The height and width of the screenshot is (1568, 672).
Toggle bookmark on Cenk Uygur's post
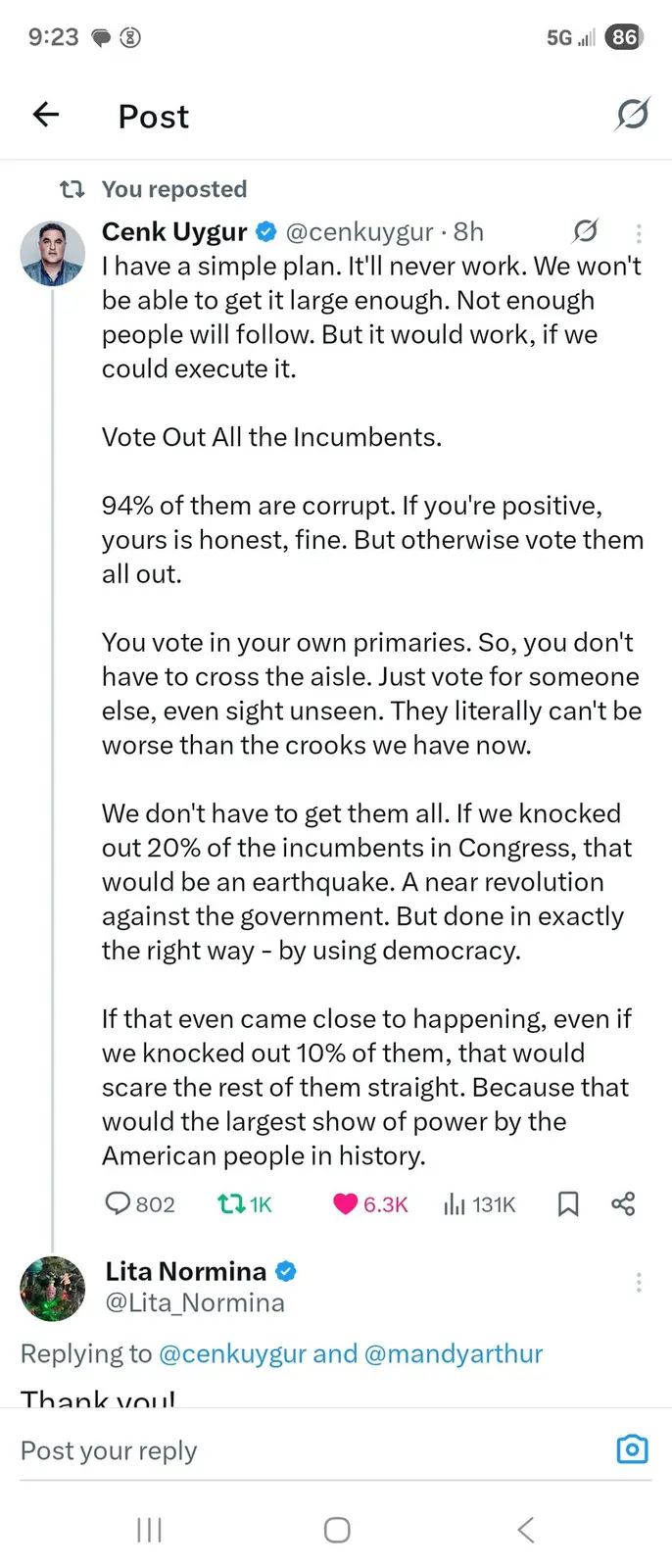[x=568, y=1203]
